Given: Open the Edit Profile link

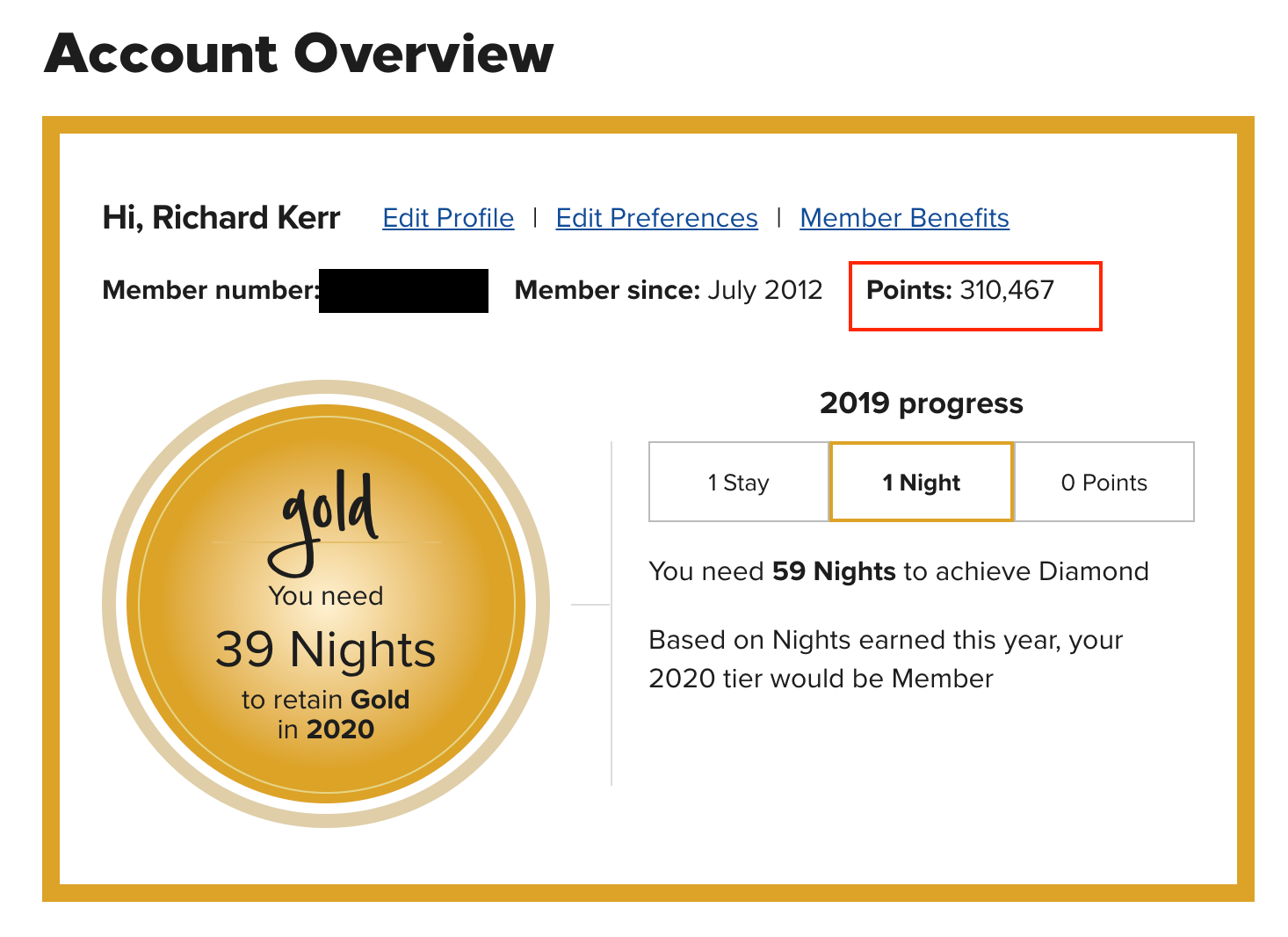Looking at the screenshot, I should [448, 218].
